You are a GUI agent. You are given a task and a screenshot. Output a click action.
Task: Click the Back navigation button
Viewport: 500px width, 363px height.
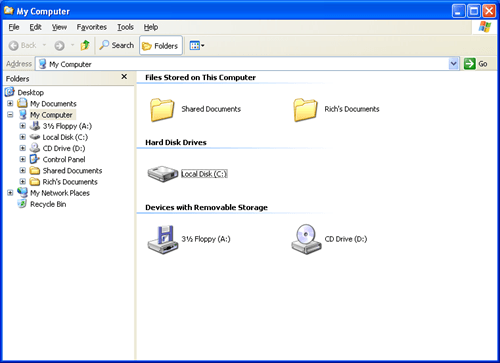(x=22, y=45)
